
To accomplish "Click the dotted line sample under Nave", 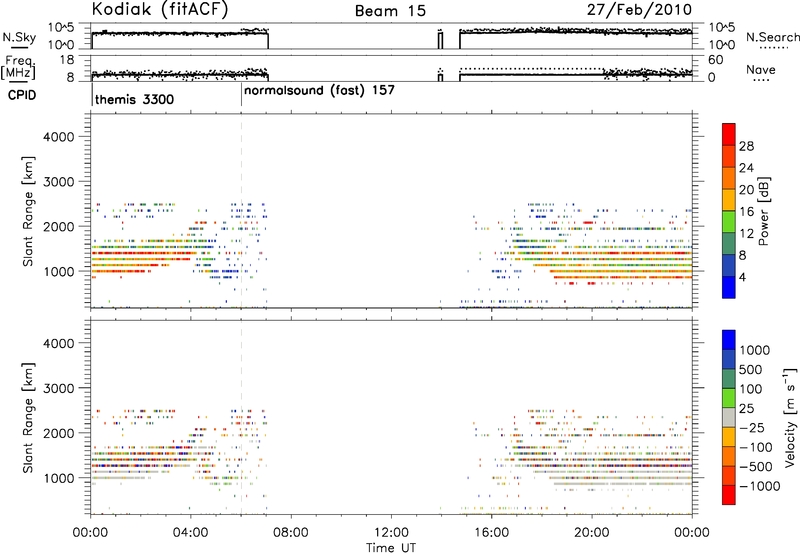I will 761,80.
